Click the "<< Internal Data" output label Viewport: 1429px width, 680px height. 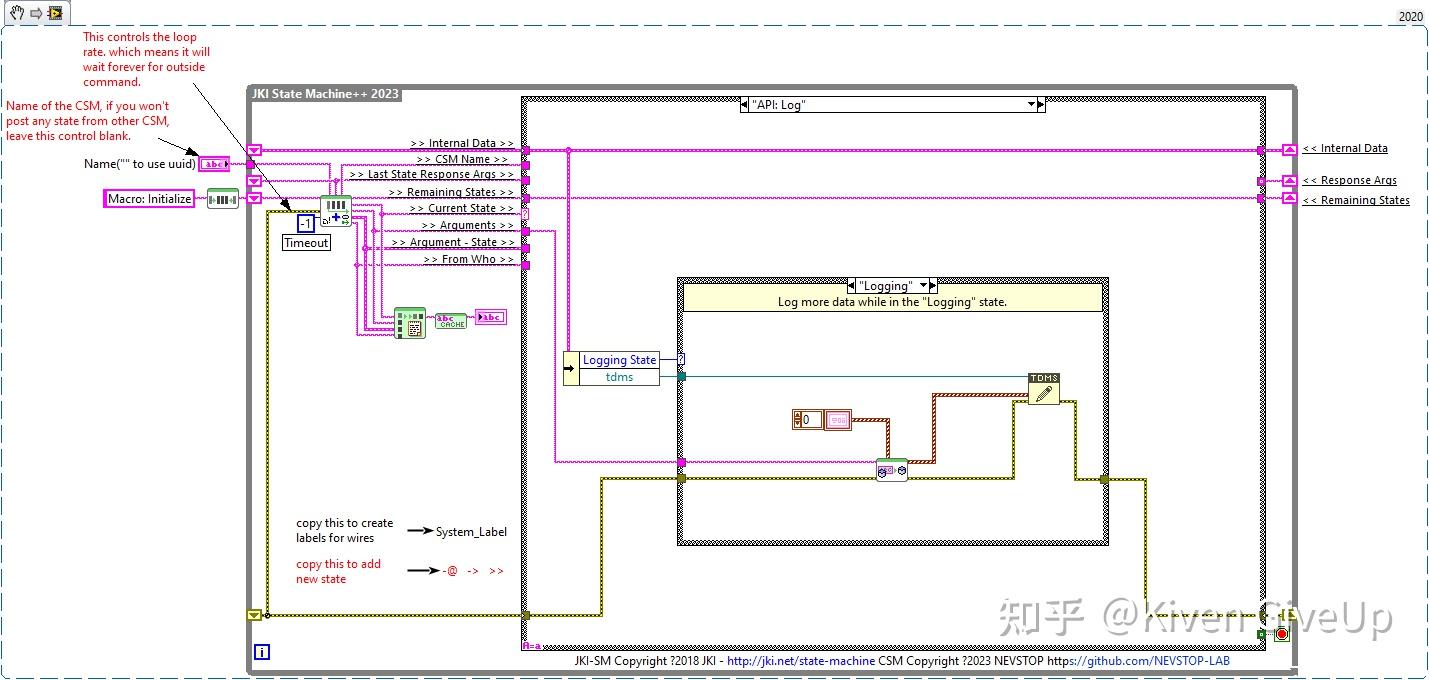pyautogui.click(x=1345, y=149)
